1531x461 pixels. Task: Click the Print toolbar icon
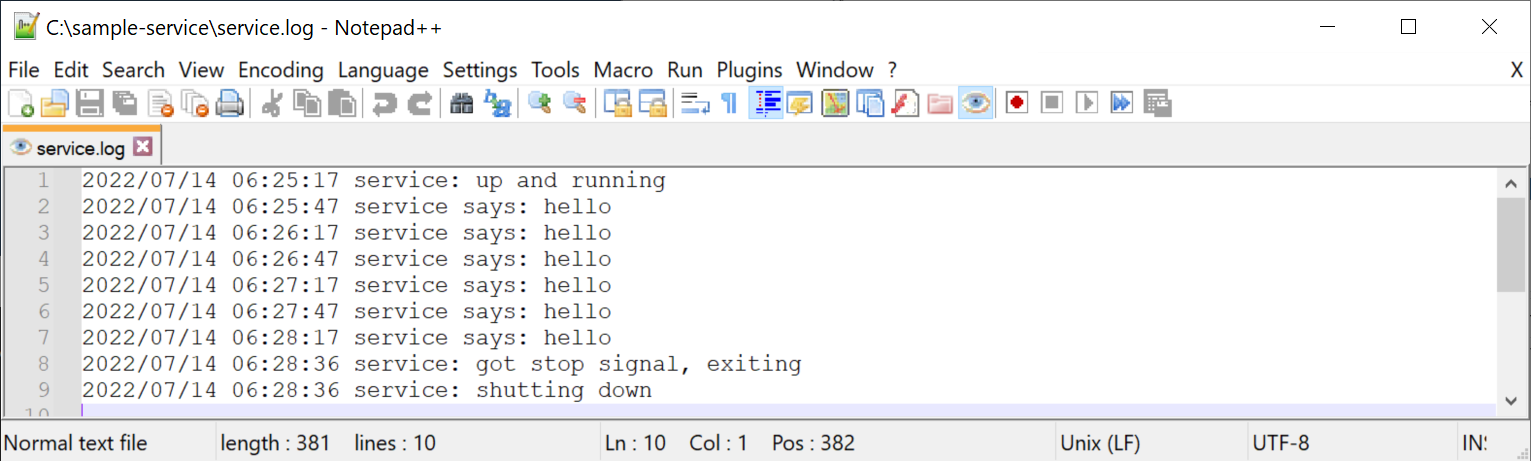pos(230,103)
